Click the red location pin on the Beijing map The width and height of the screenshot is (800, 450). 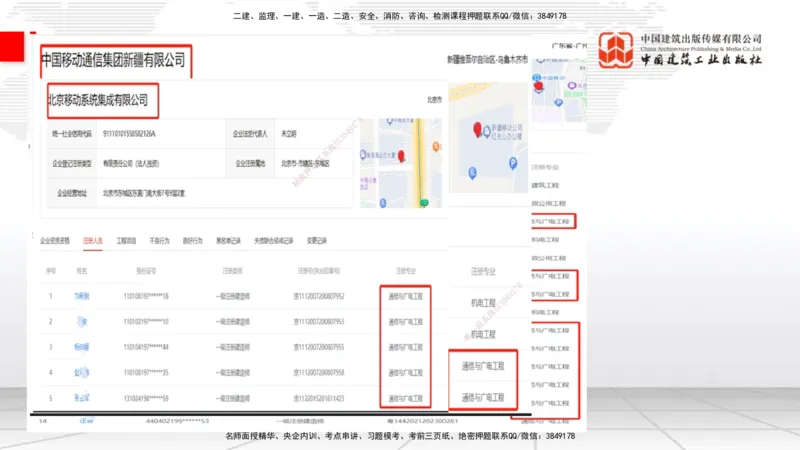[x=402, y=156]
